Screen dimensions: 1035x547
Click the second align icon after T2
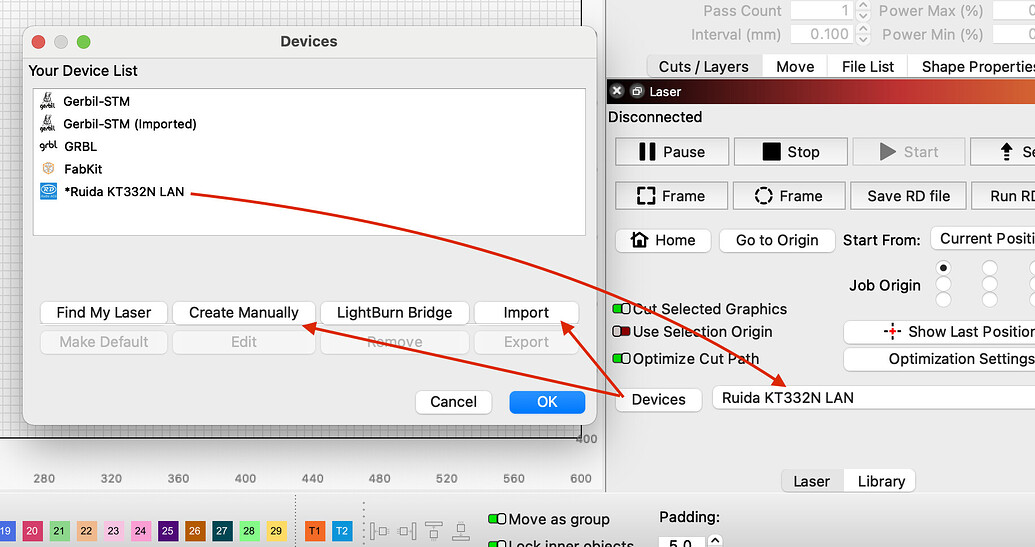(407, 531)
